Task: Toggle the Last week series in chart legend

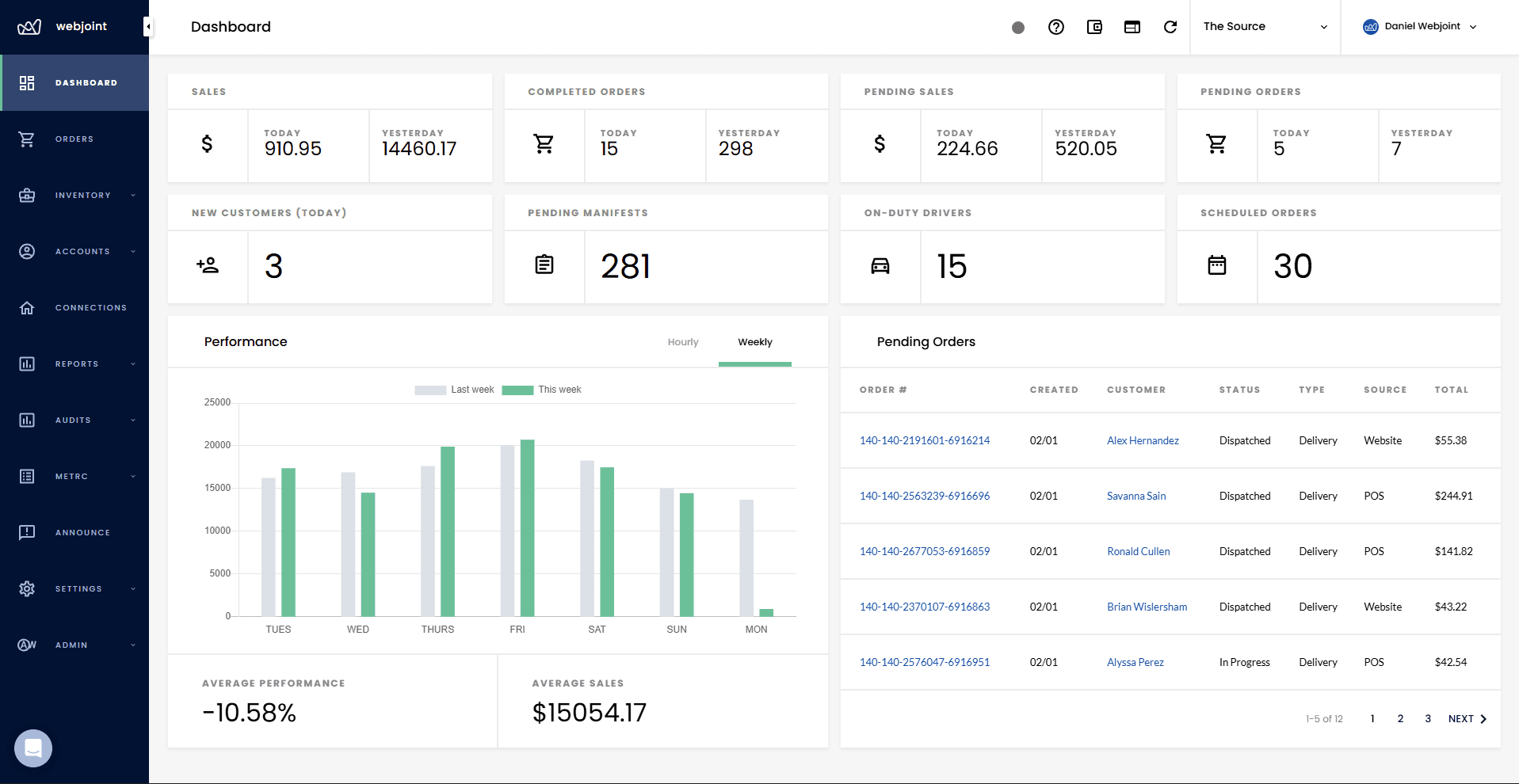Action: pos(430,389)
